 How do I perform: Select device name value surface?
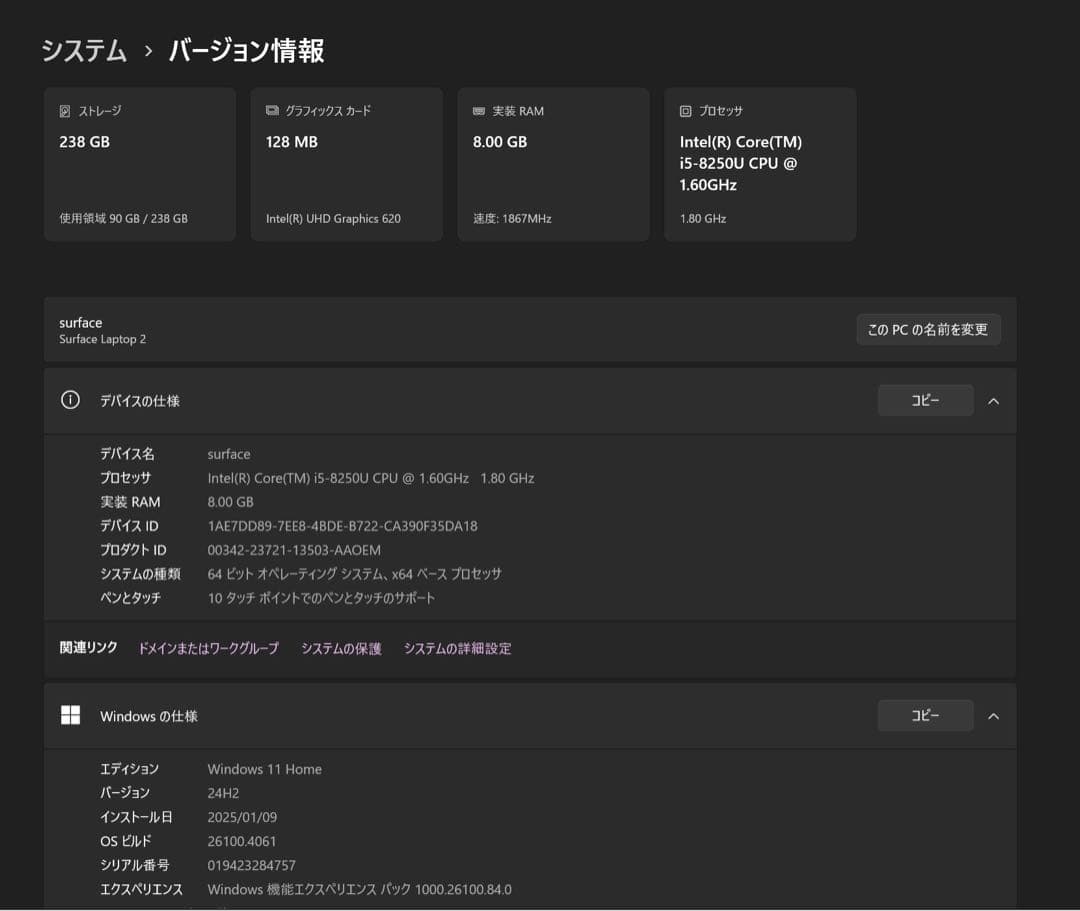(x=229, y=454)
